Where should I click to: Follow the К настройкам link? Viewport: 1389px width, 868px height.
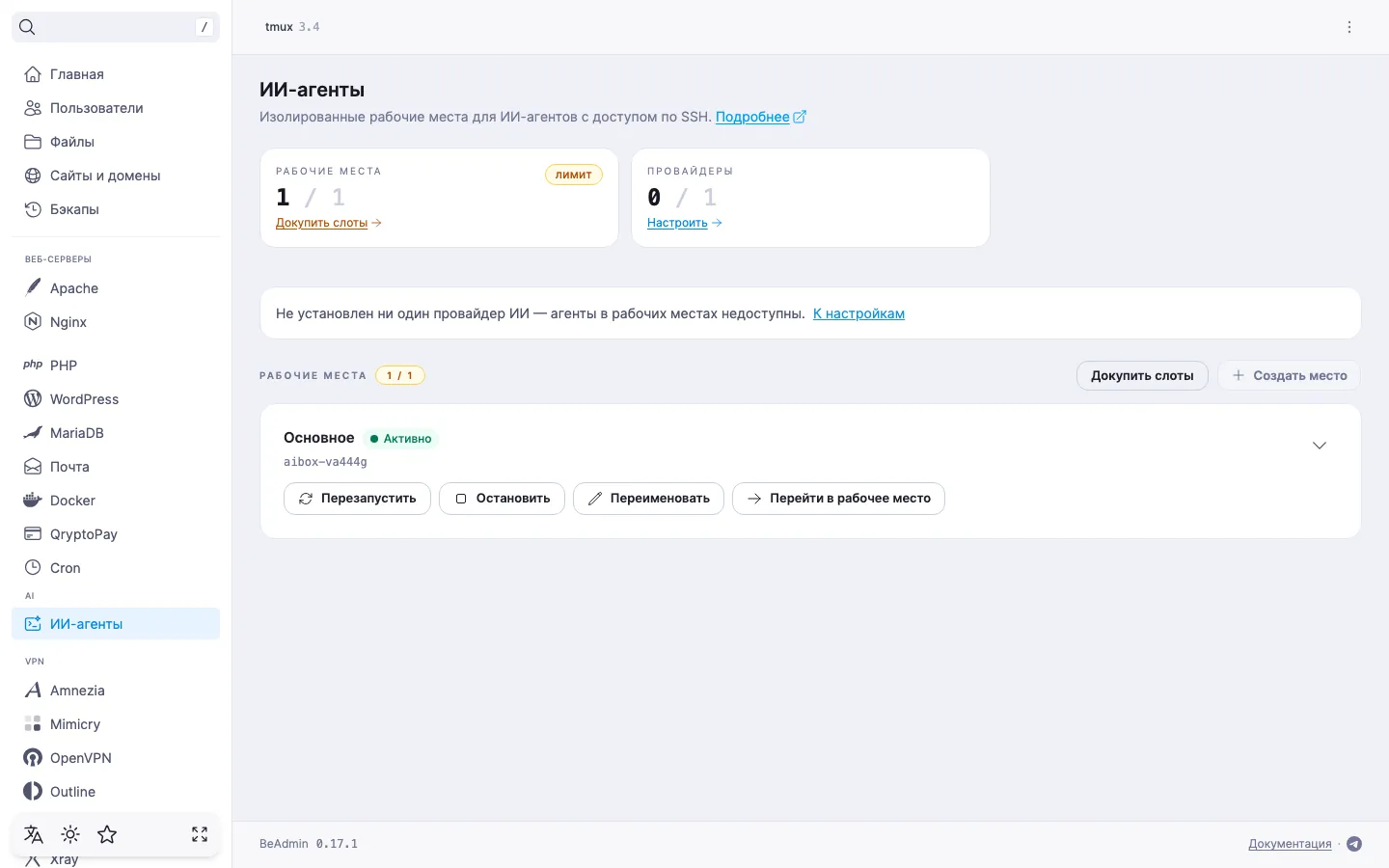858,313
